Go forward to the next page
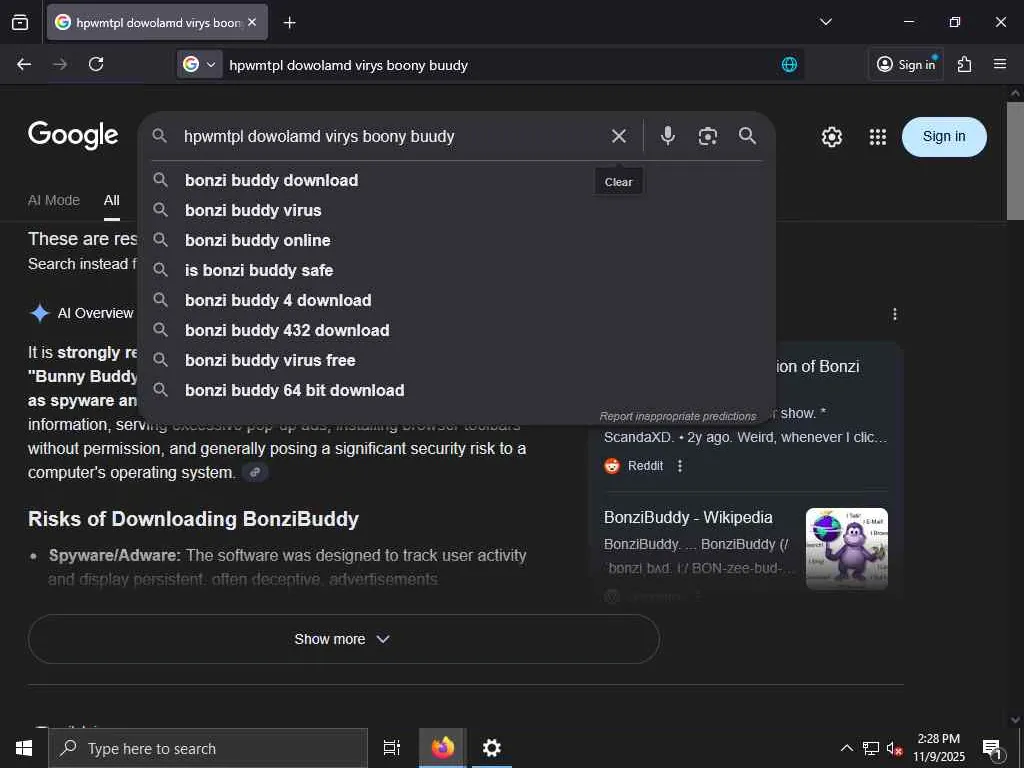Screen dimensions: 1024x768 60,64
